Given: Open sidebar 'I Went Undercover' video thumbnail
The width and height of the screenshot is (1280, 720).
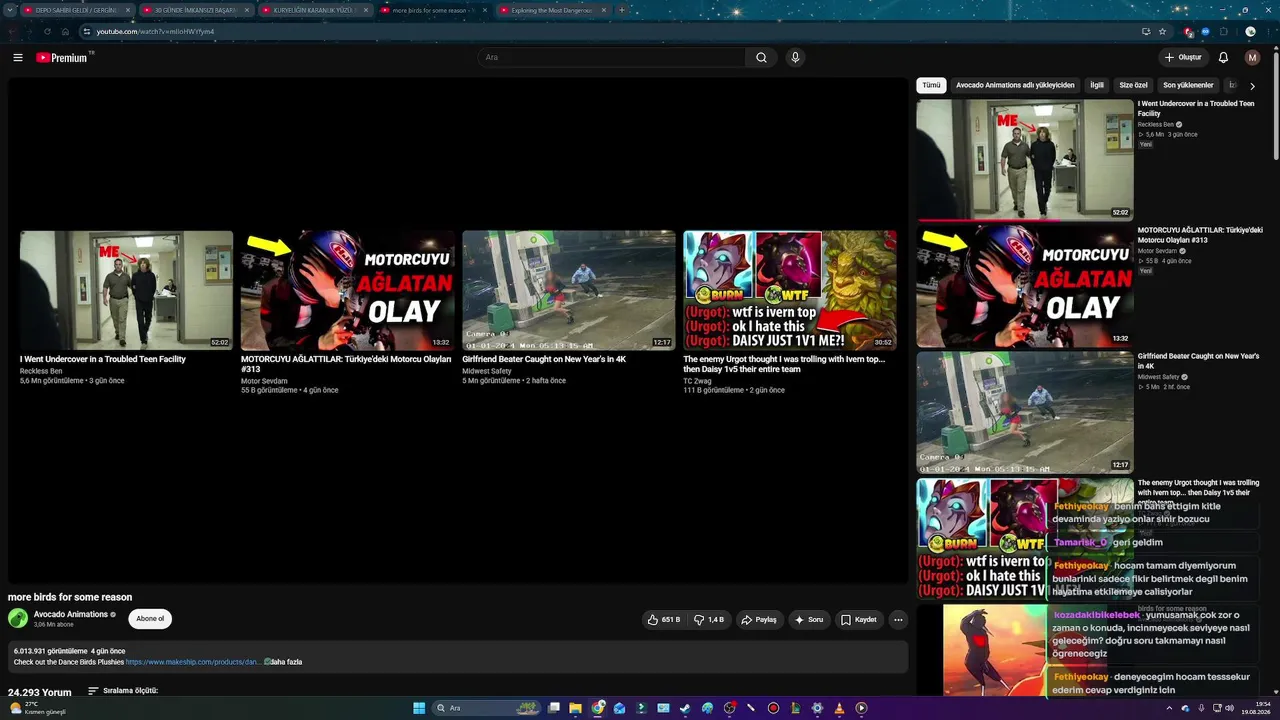Looking at the screenshot, I should [1025, 159].
